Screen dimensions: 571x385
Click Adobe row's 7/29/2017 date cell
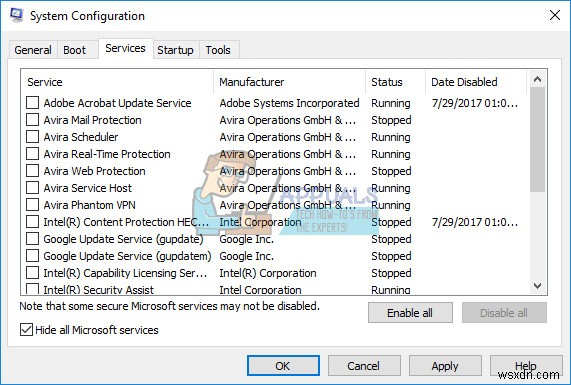pyautogui.click(x=474, y=103)
